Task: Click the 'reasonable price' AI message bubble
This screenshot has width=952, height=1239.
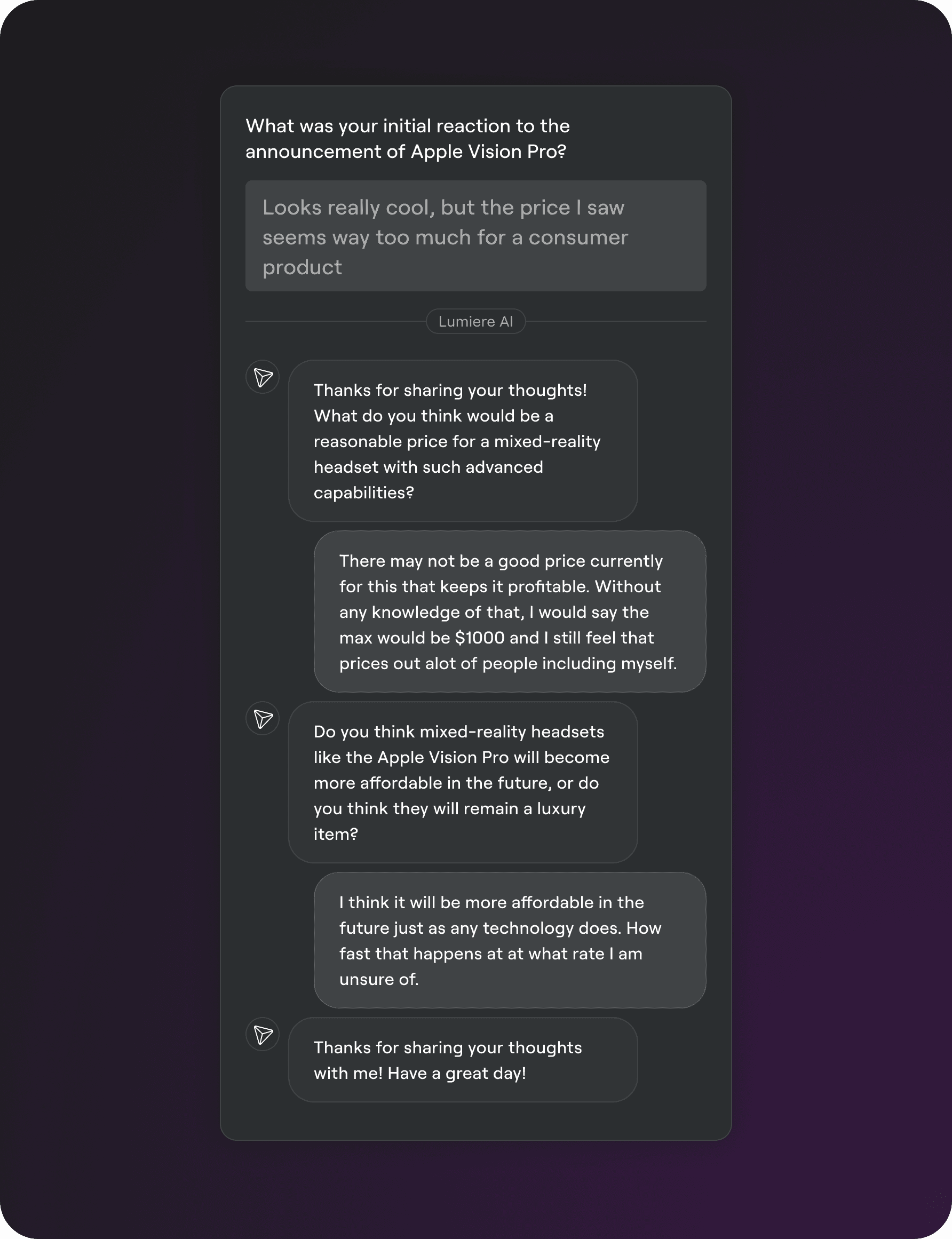Action: tap(463, 441)
